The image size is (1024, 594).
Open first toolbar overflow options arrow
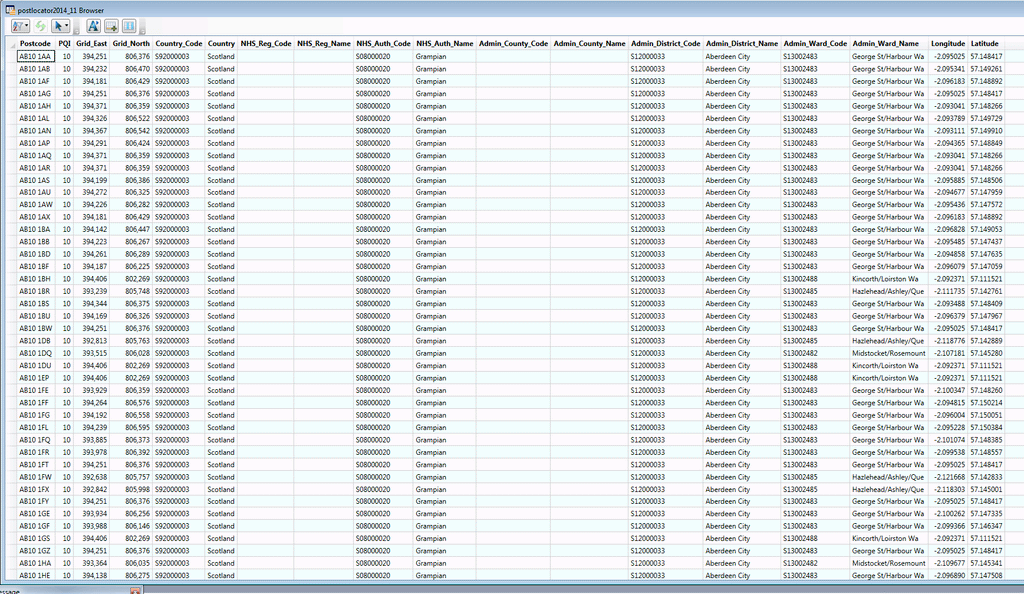[x=76, y=28]
